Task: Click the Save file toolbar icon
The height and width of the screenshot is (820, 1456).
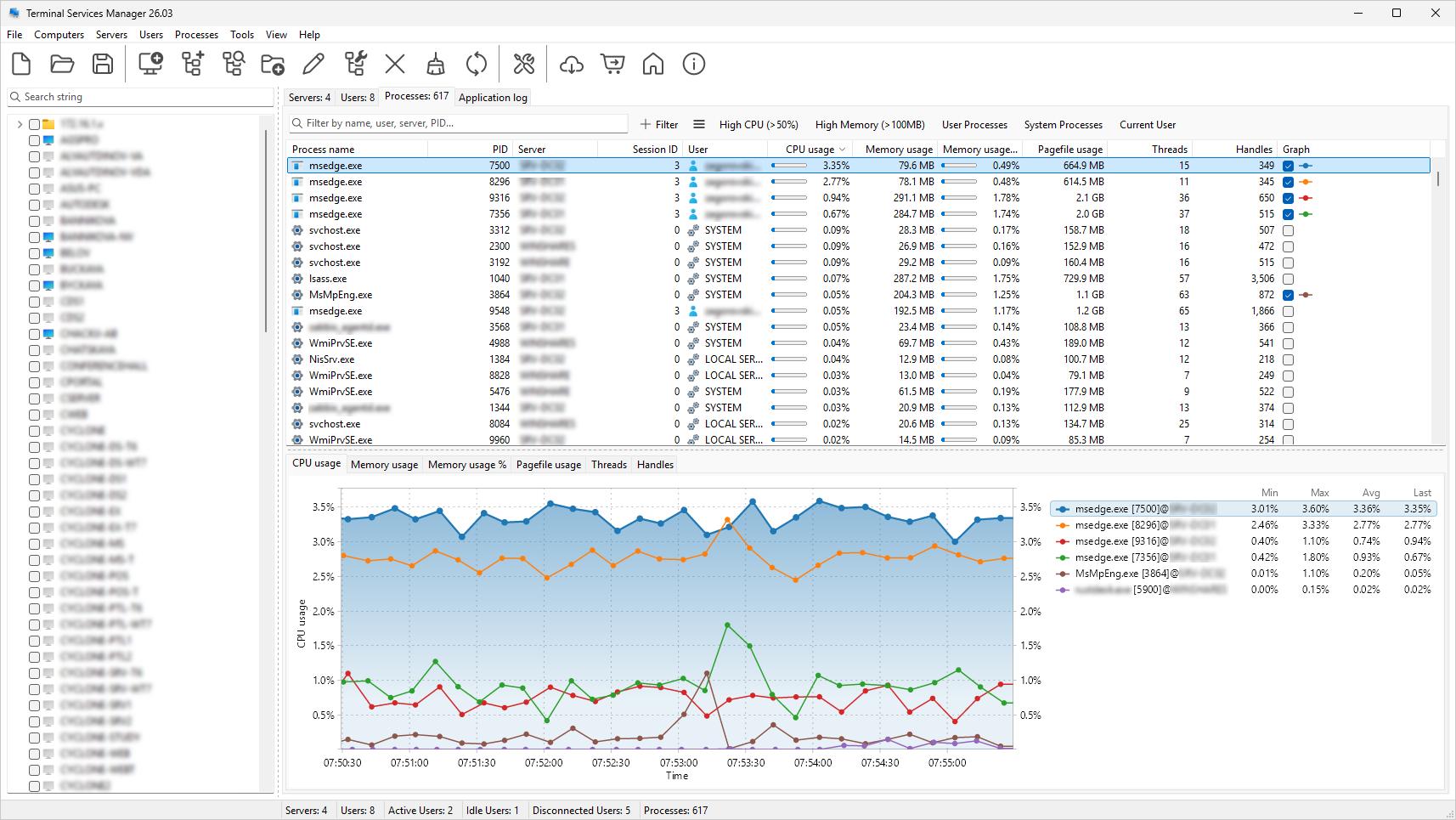Action: pyautogui.click(x=103, y=64)
